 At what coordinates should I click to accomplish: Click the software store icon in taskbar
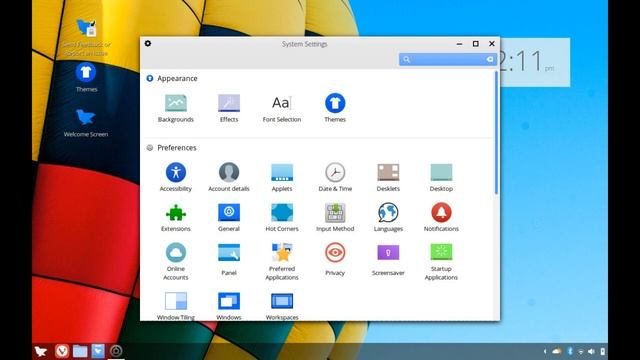click(98, 351)
